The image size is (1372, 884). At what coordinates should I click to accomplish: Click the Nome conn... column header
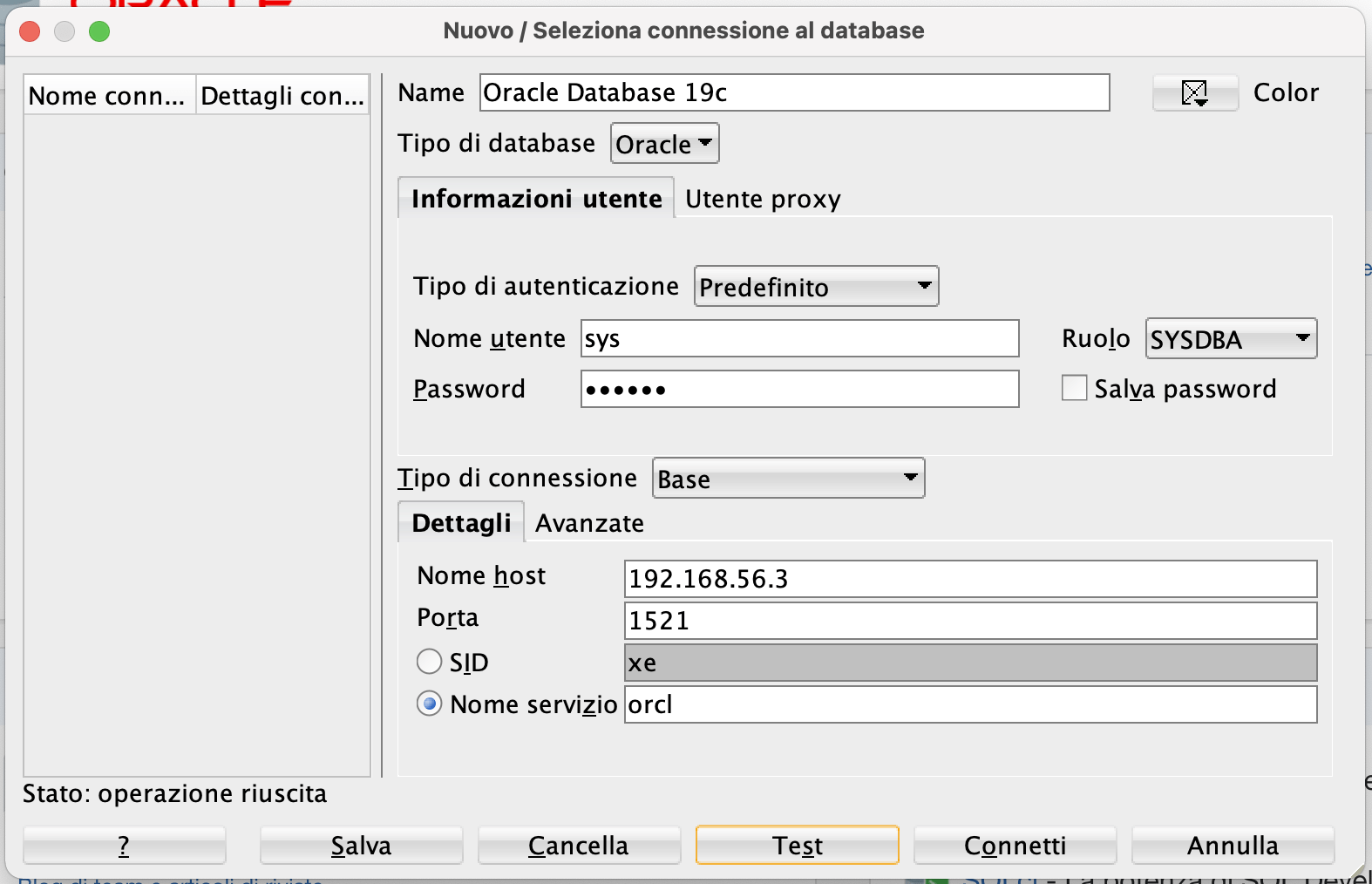[109, 95]
